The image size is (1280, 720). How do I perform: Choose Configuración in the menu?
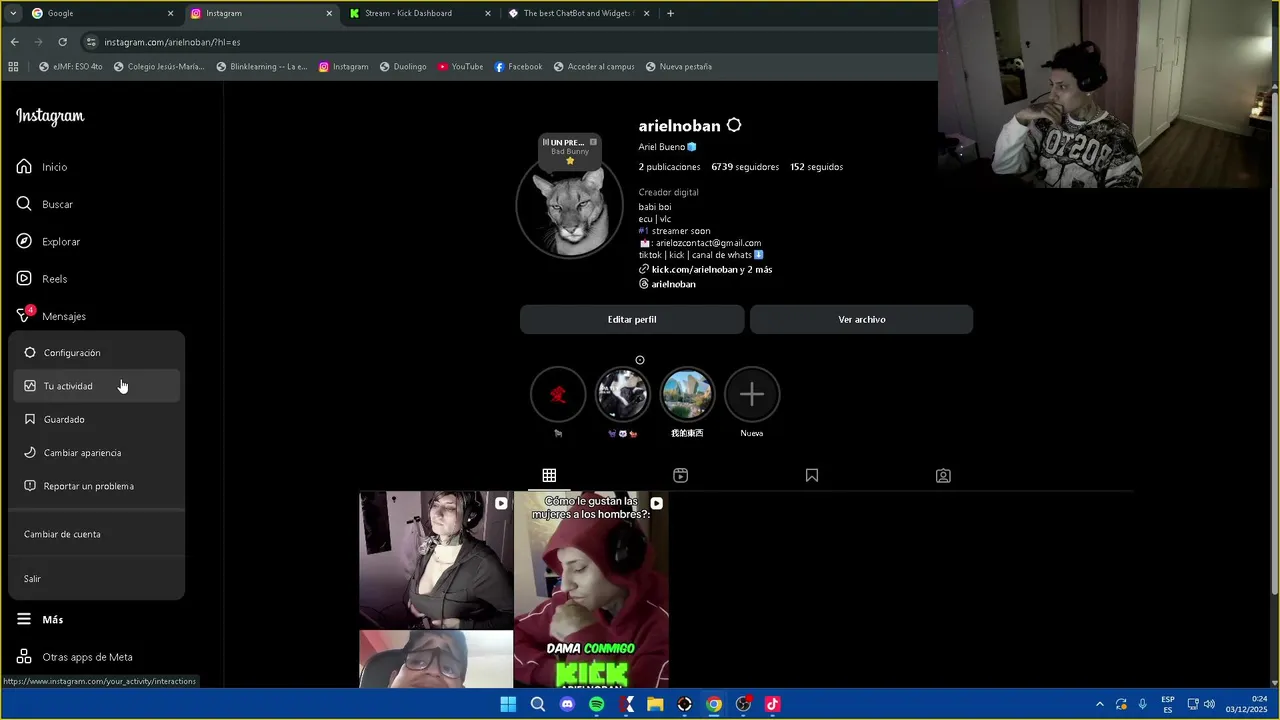[x=97, y=353]
